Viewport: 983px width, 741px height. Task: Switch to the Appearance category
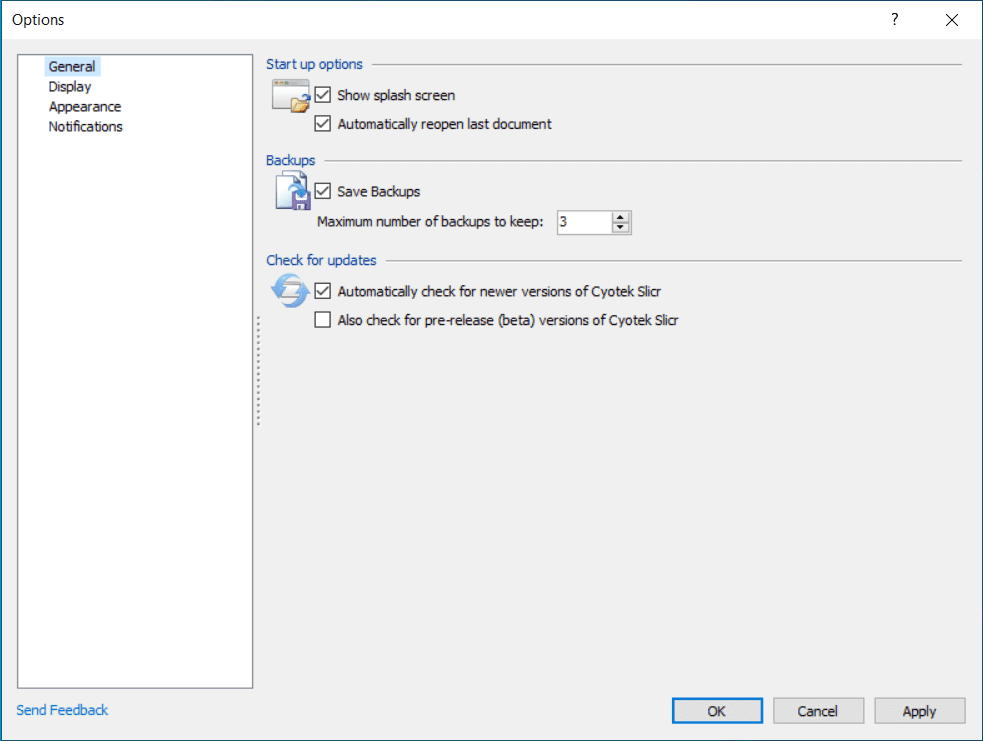pyautogui.click(x=85, y=107)
